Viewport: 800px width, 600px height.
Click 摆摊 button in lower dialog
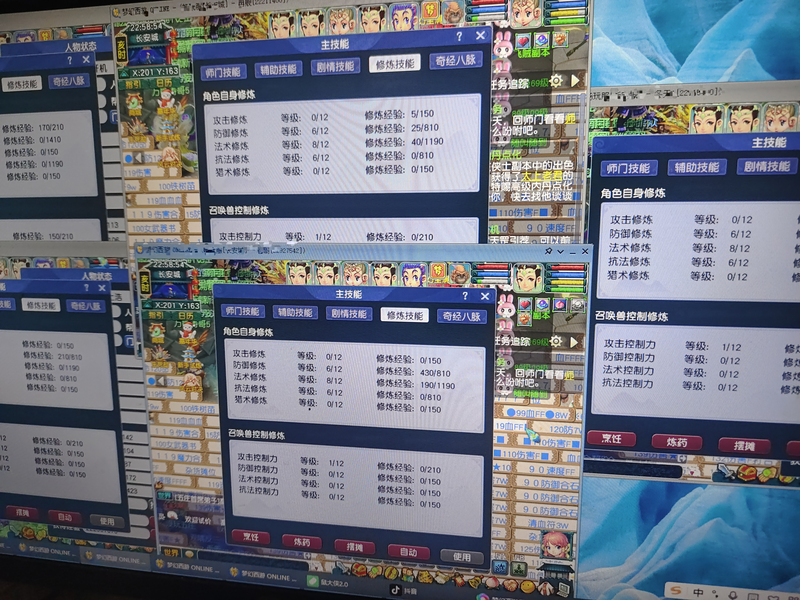coord(355,547)
